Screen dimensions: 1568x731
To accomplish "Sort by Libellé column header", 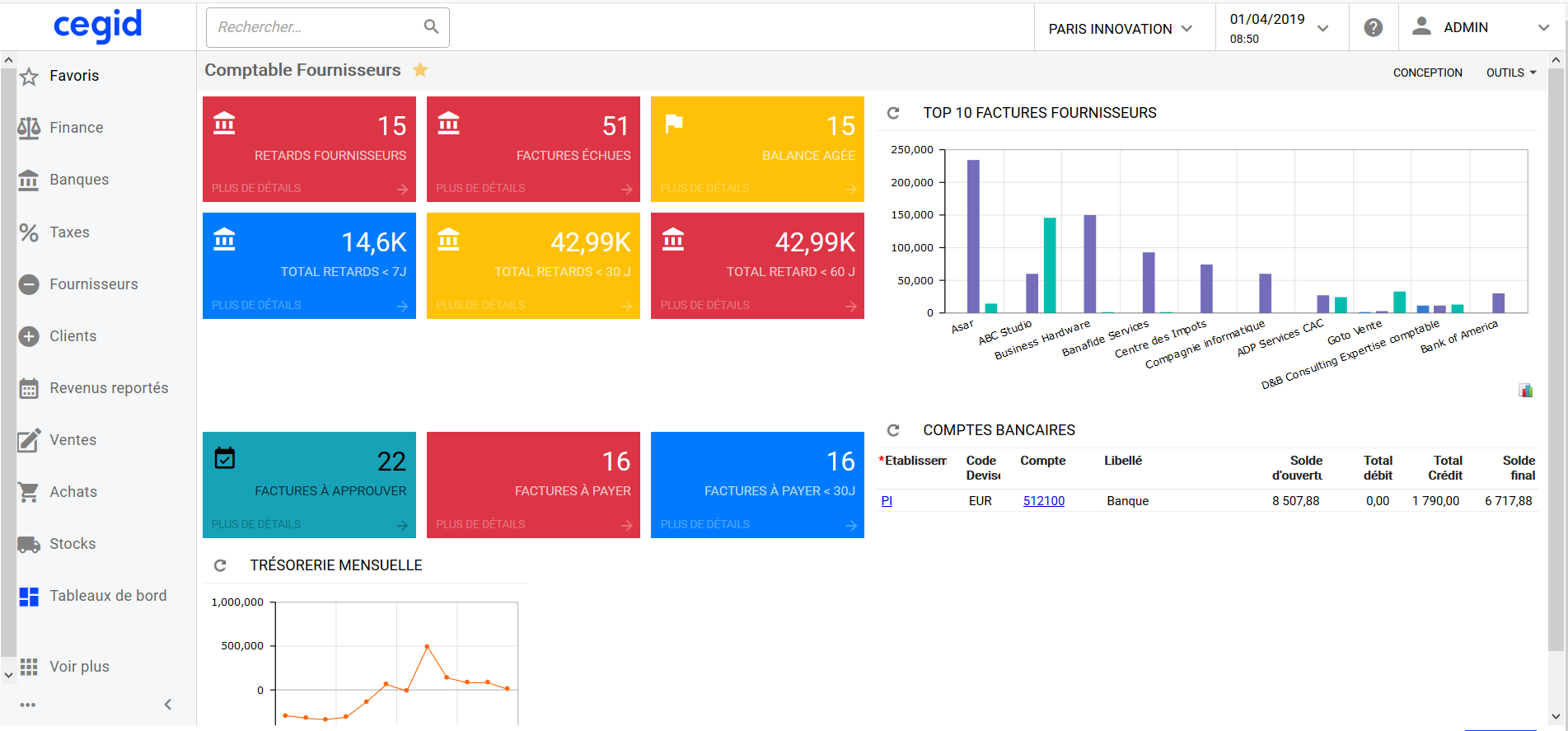I will [x=1123, y=461].
